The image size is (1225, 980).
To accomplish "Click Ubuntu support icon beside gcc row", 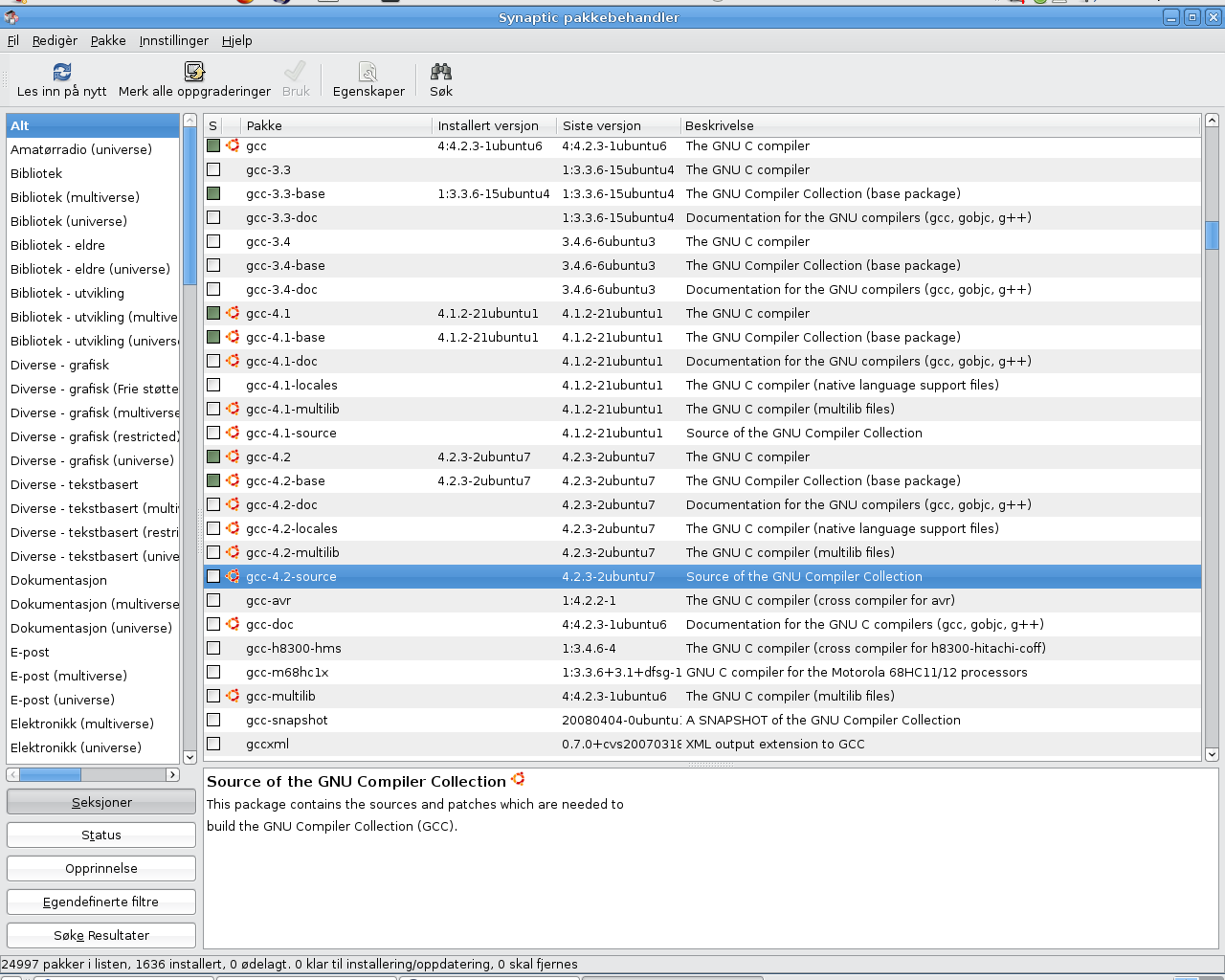I will pyautogui.click(x=233, y=145).
